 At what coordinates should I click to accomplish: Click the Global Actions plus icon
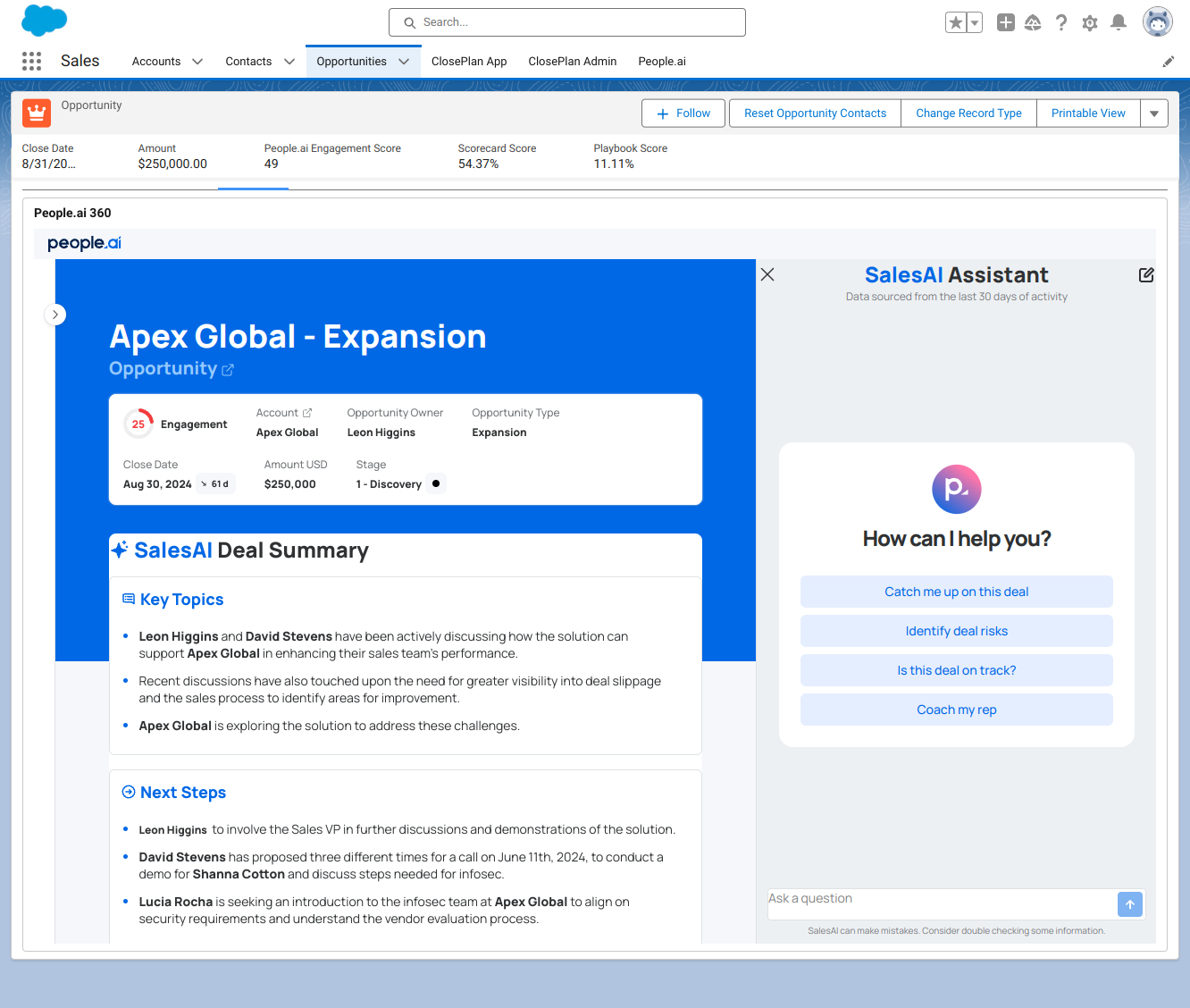click(1006, 22)
